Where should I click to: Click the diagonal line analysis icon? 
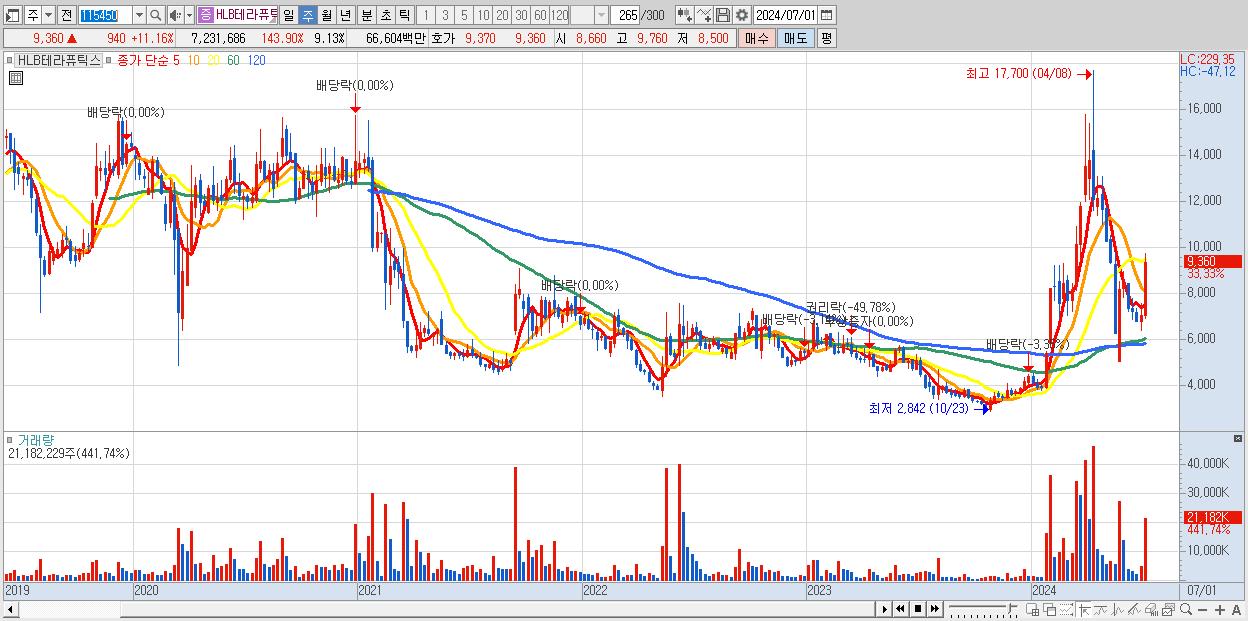coord(1134,609)
